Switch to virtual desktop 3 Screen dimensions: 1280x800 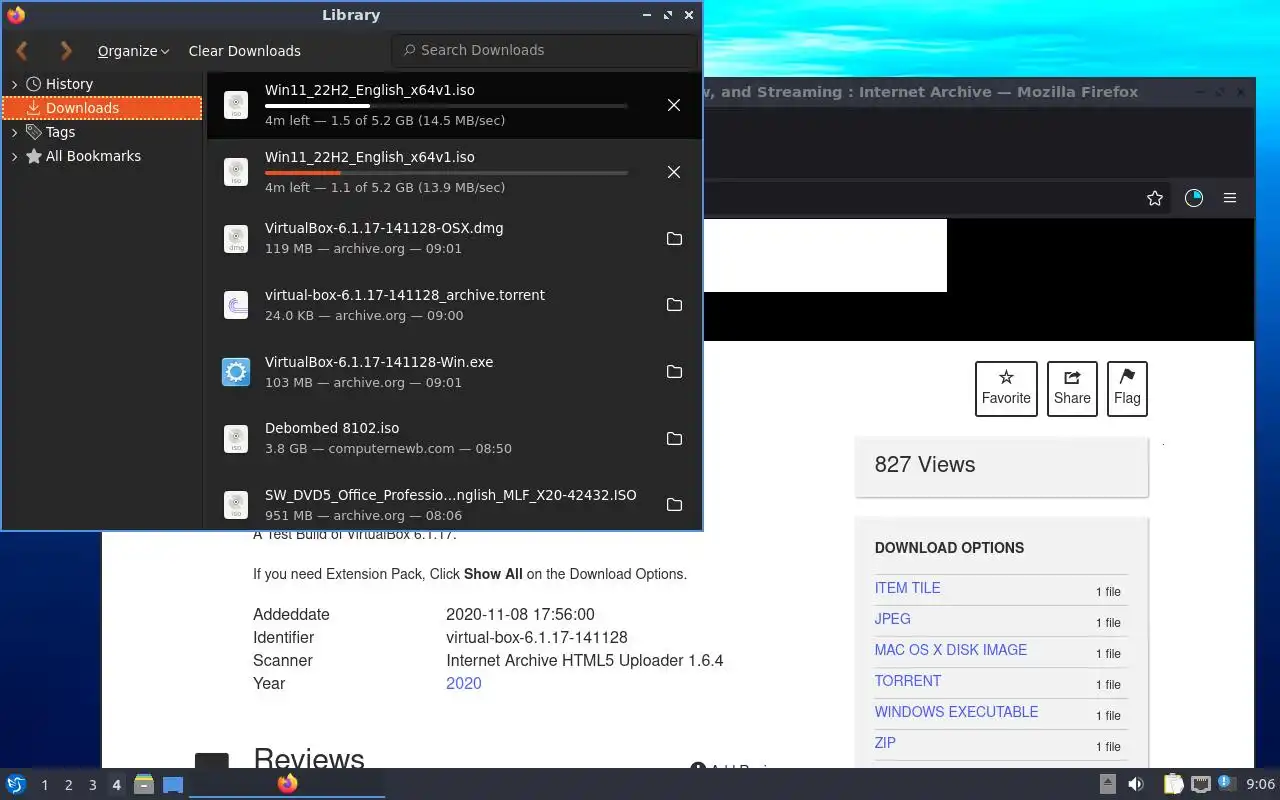(92, 785)
